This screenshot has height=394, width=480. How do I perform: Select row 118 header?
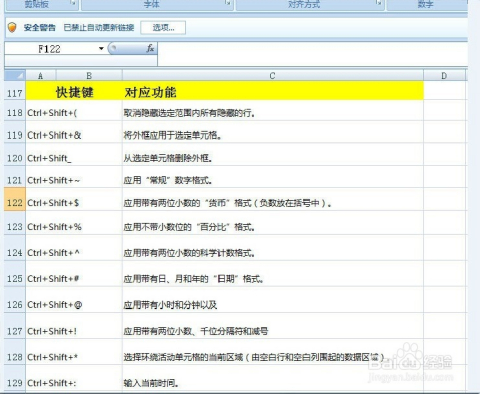[x=15, y=111]
